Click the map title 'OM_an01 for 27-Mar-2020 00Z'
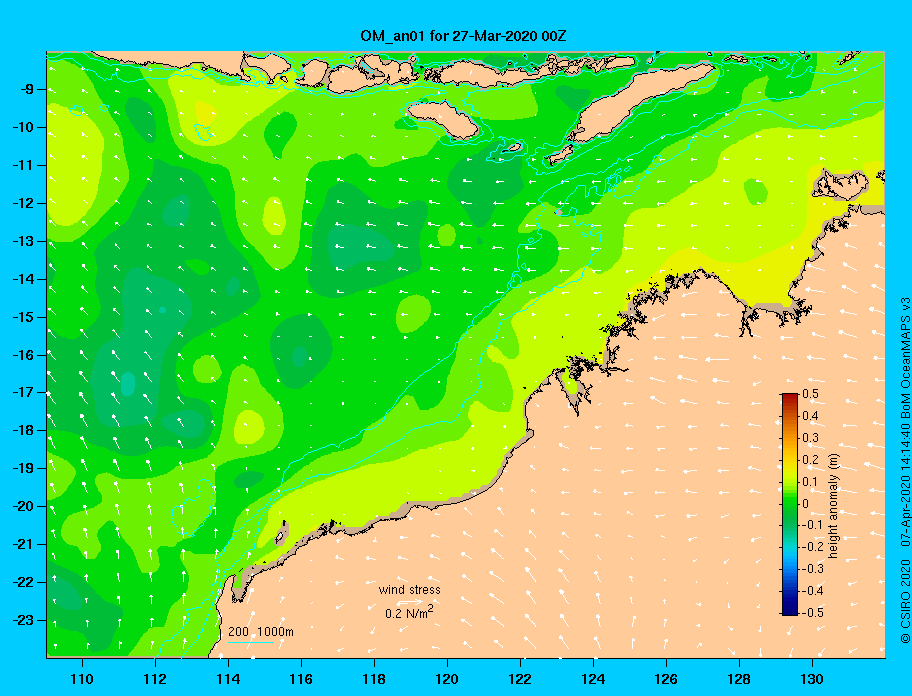This screenshot has height=696, width=912. click(x=463, y=36)
